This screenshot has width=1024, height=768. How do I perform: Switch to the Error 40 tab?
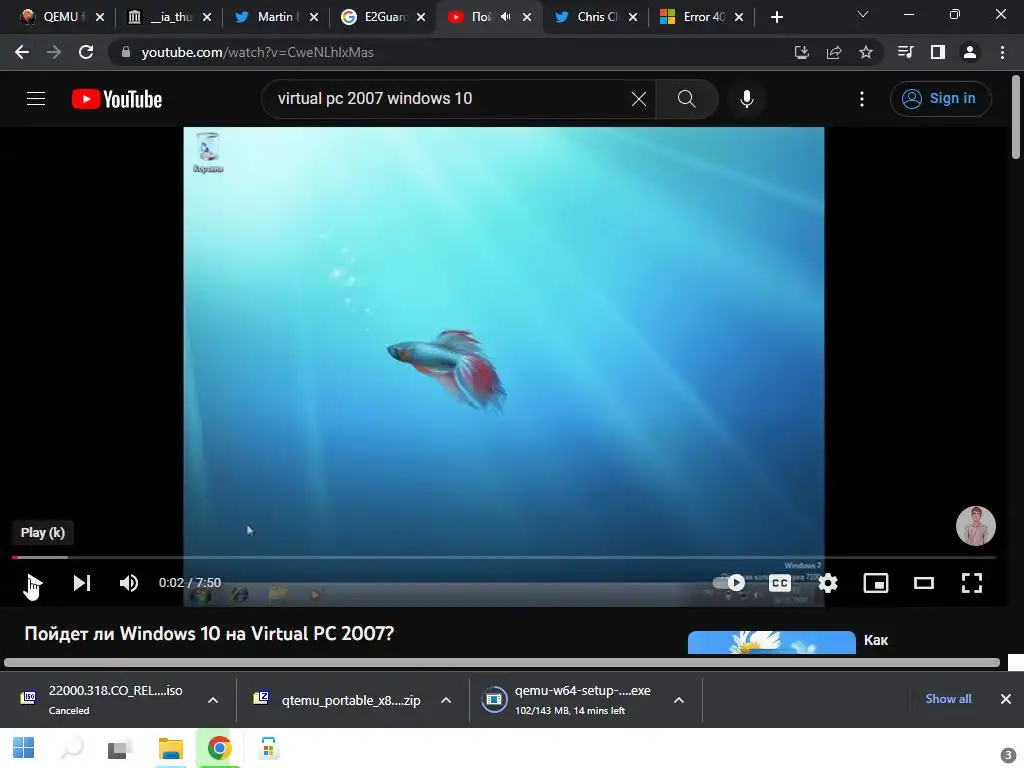[702, 17]
